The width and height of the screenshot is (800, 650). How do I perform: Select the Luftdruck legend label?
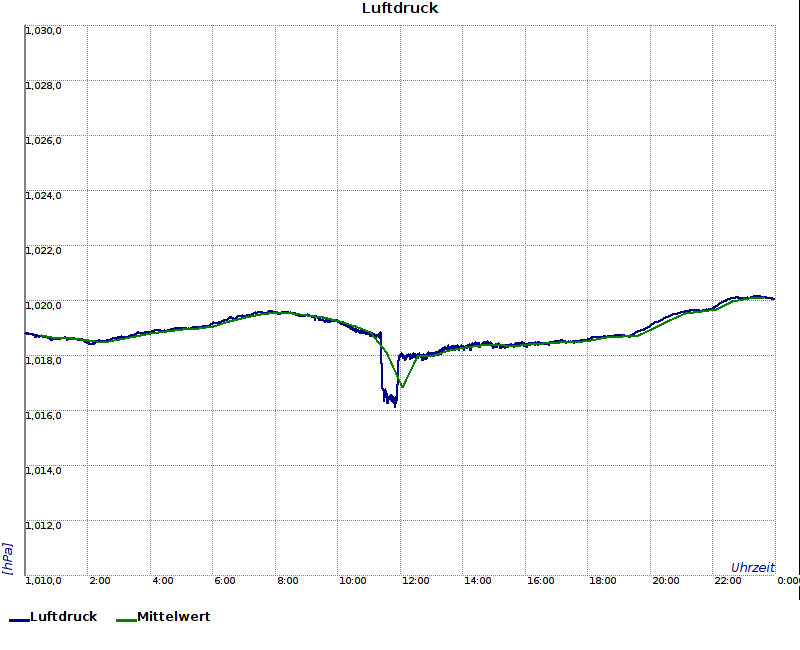(64, 616)
